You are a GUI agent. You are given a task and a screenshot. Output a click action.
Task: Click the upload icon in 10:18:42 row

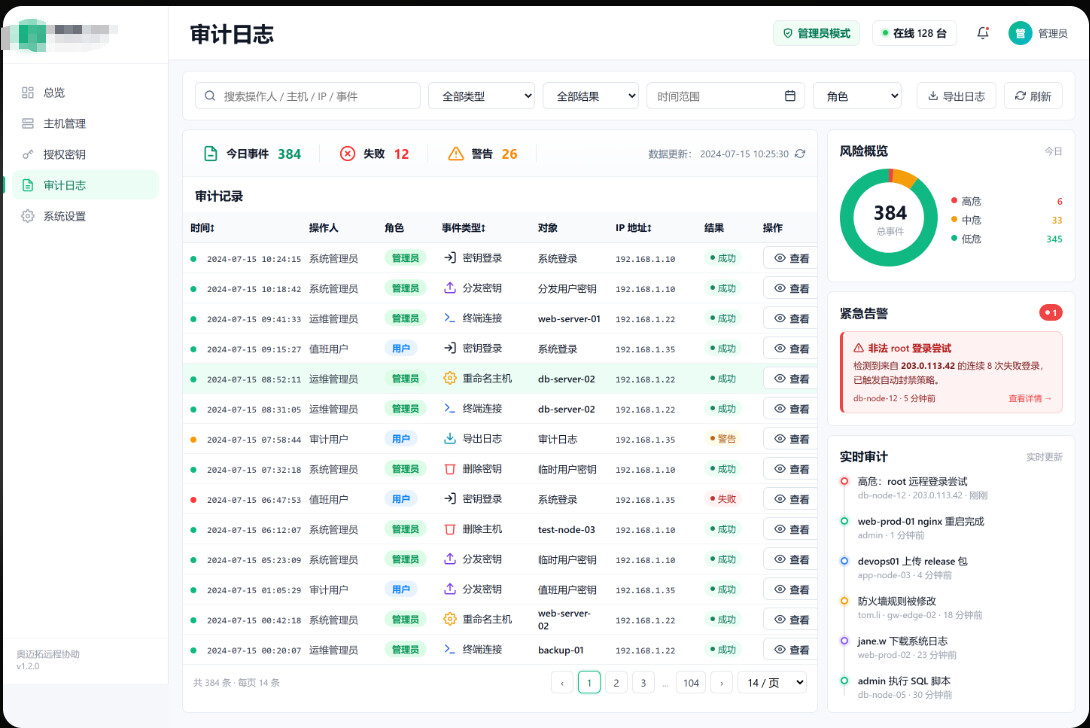450,288
